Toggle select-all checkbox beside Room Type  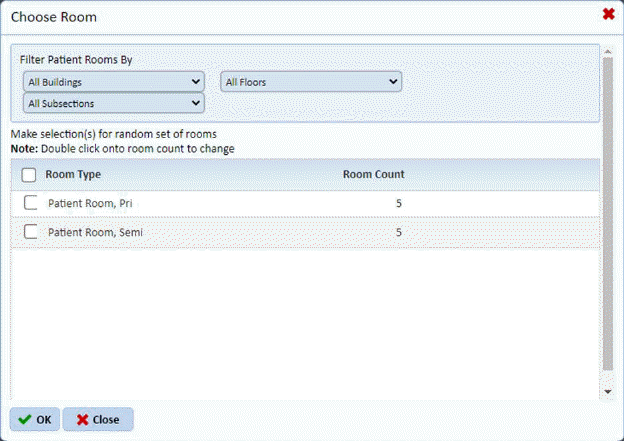pos(29,174)
